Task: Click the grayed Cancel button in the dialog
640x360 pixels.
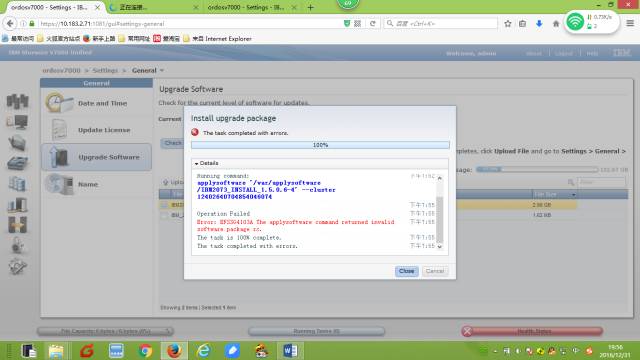Action: [435, 271]
